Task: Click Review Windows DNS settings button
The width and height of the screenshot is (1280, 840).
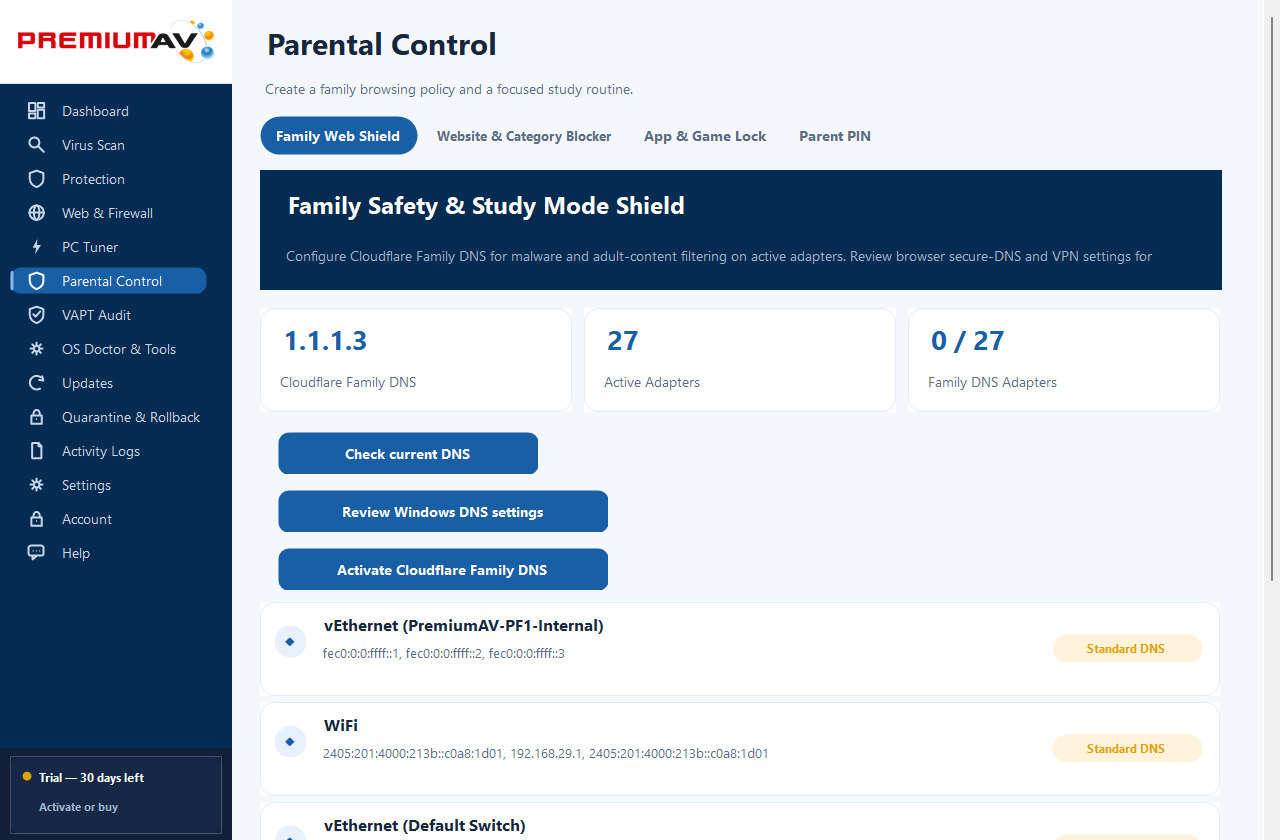Action: (443, 512)
